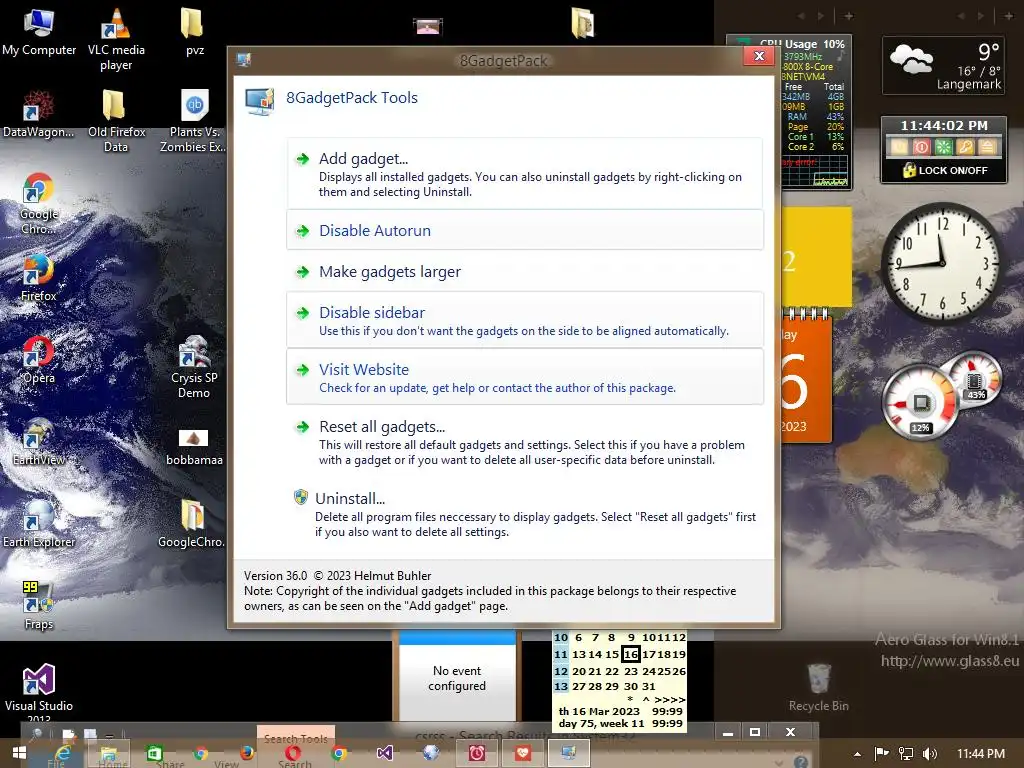Open the Opera desktop shortcut
1024x768 pixels.
point(39,360)
